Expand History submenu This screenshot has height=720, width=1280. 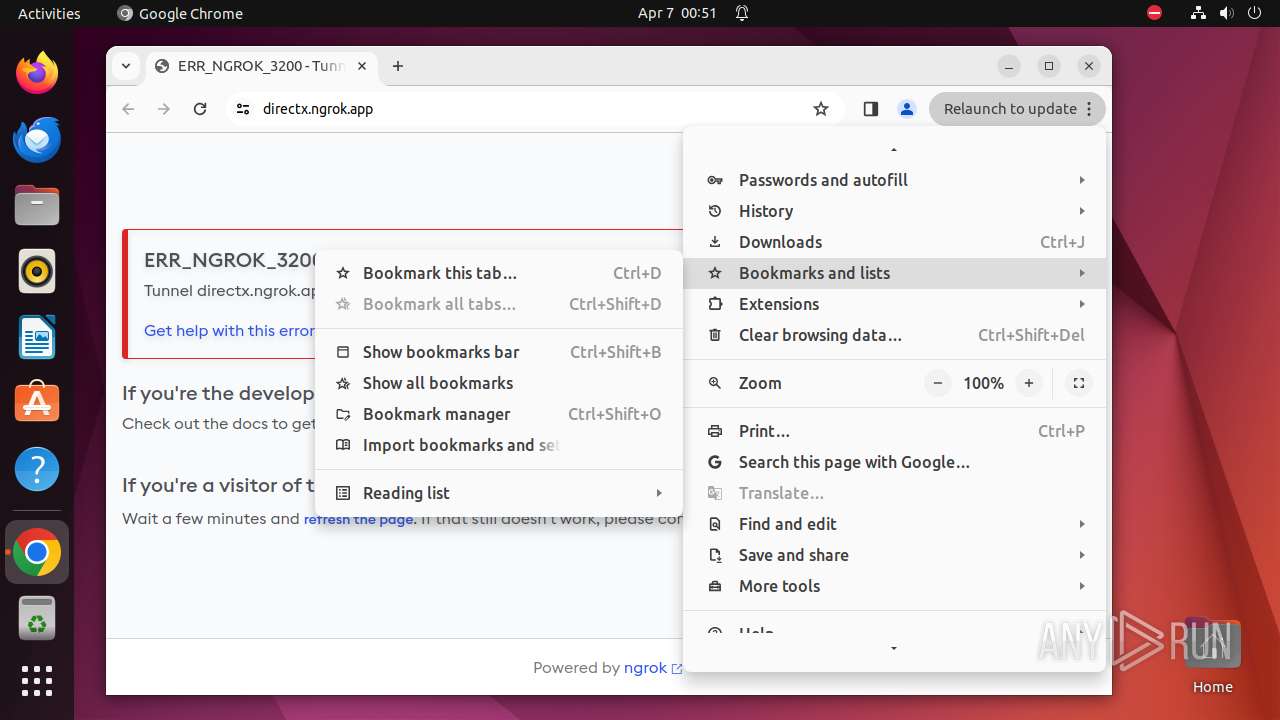[1082, 211]
